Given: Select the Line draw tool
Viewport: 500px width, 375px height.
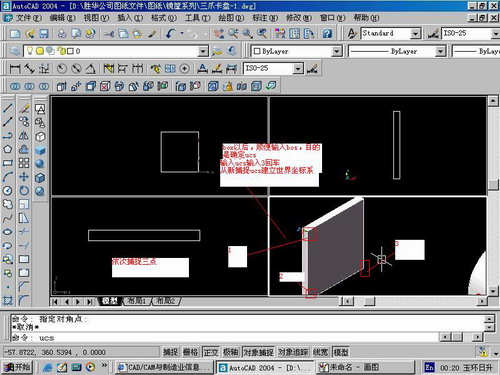Looking at the screenshot, I should [8, 108].
